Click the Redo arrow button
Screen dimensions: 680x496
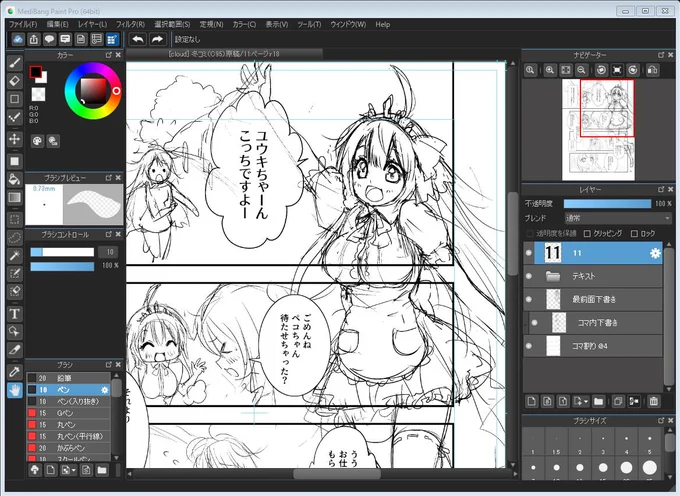(157, 39)
